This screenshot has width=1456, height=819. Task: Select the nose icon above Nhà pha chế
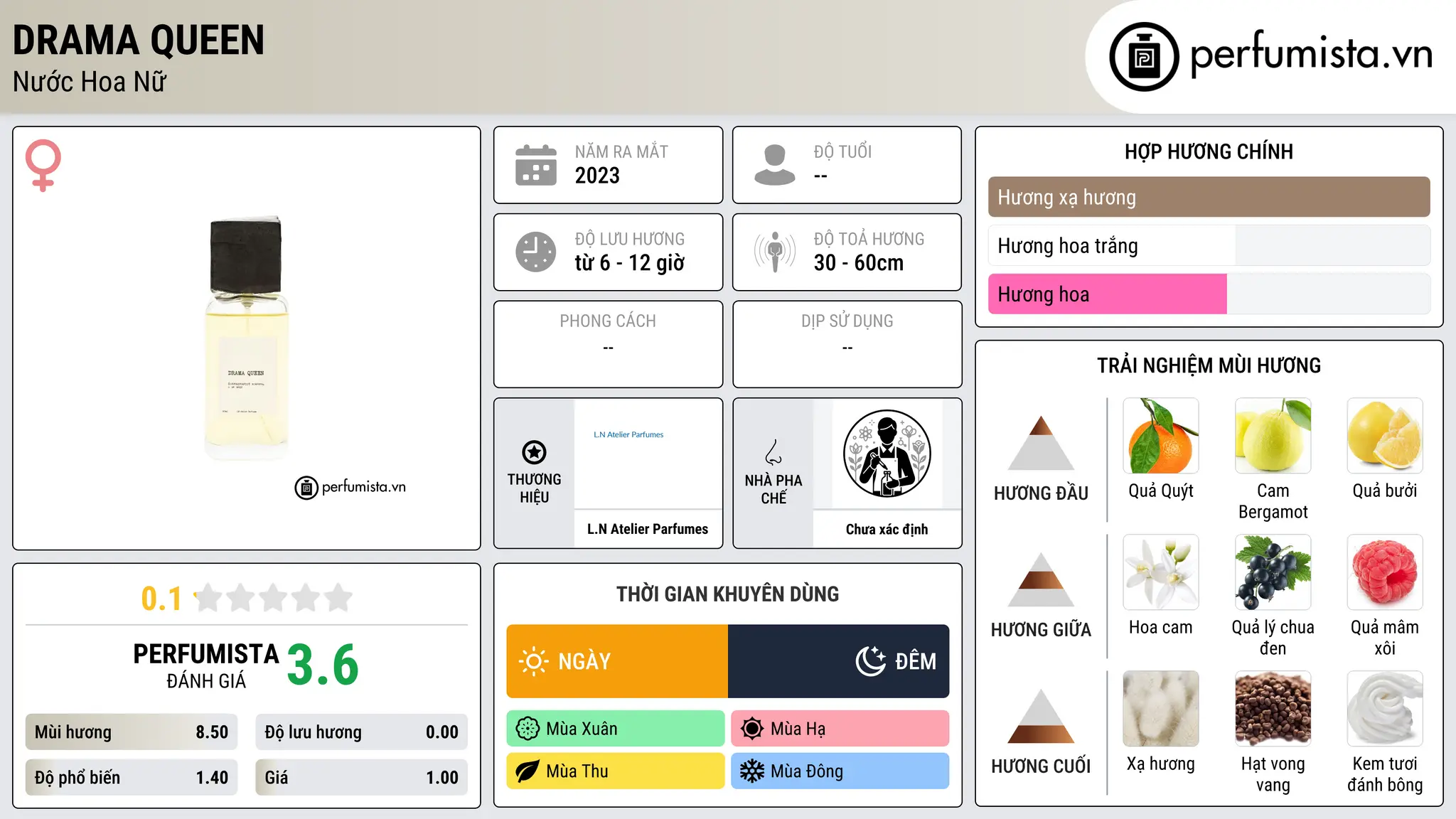click(x=773, y=452)
